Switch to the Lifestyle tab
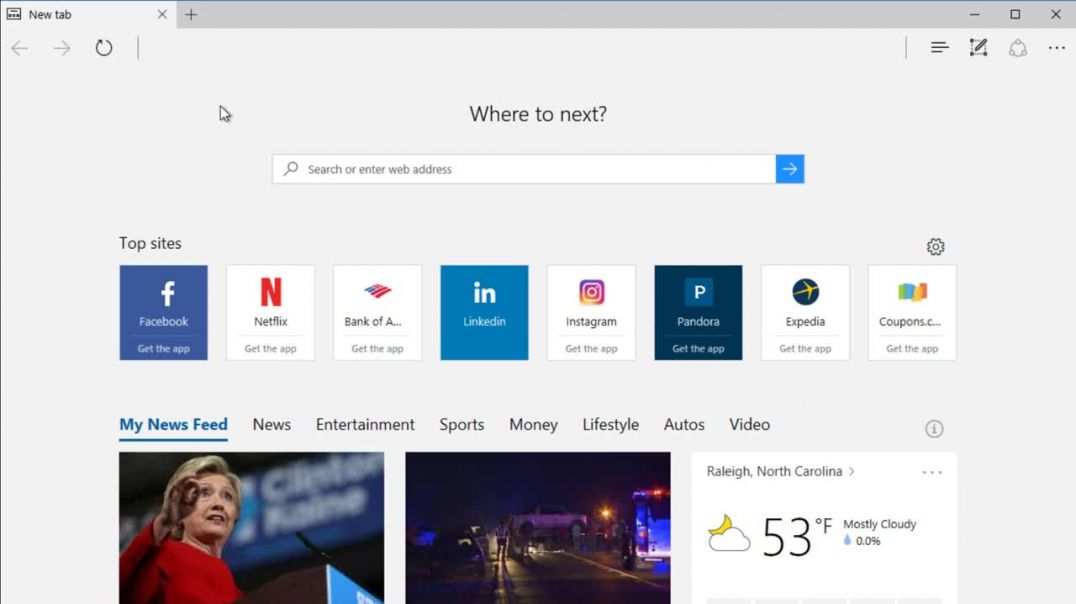 coord(611,425)
